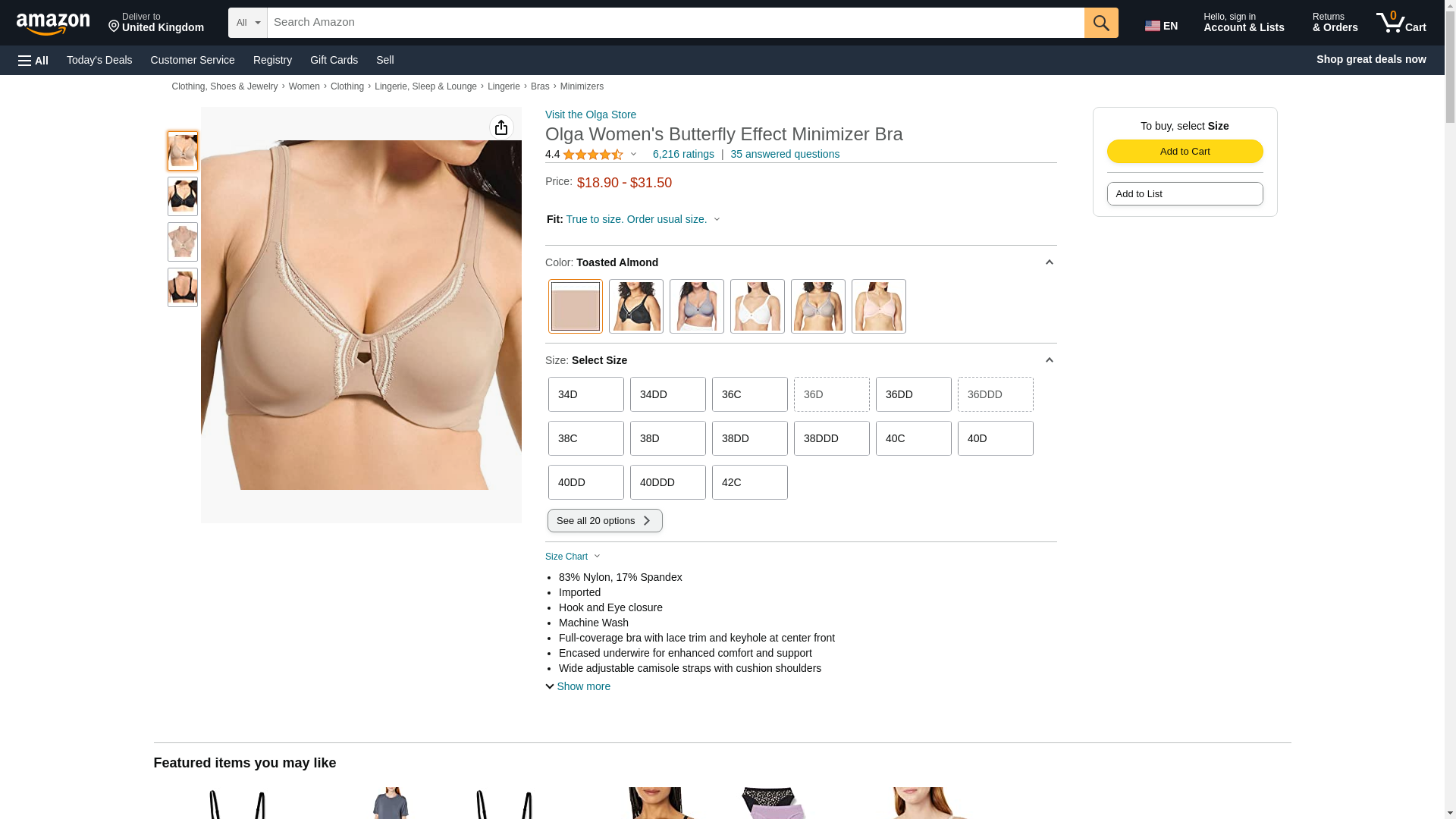Click the share icon on product image
This screenshot has width=1456, height=819.
pyautogui.click(x=501, y=127)
